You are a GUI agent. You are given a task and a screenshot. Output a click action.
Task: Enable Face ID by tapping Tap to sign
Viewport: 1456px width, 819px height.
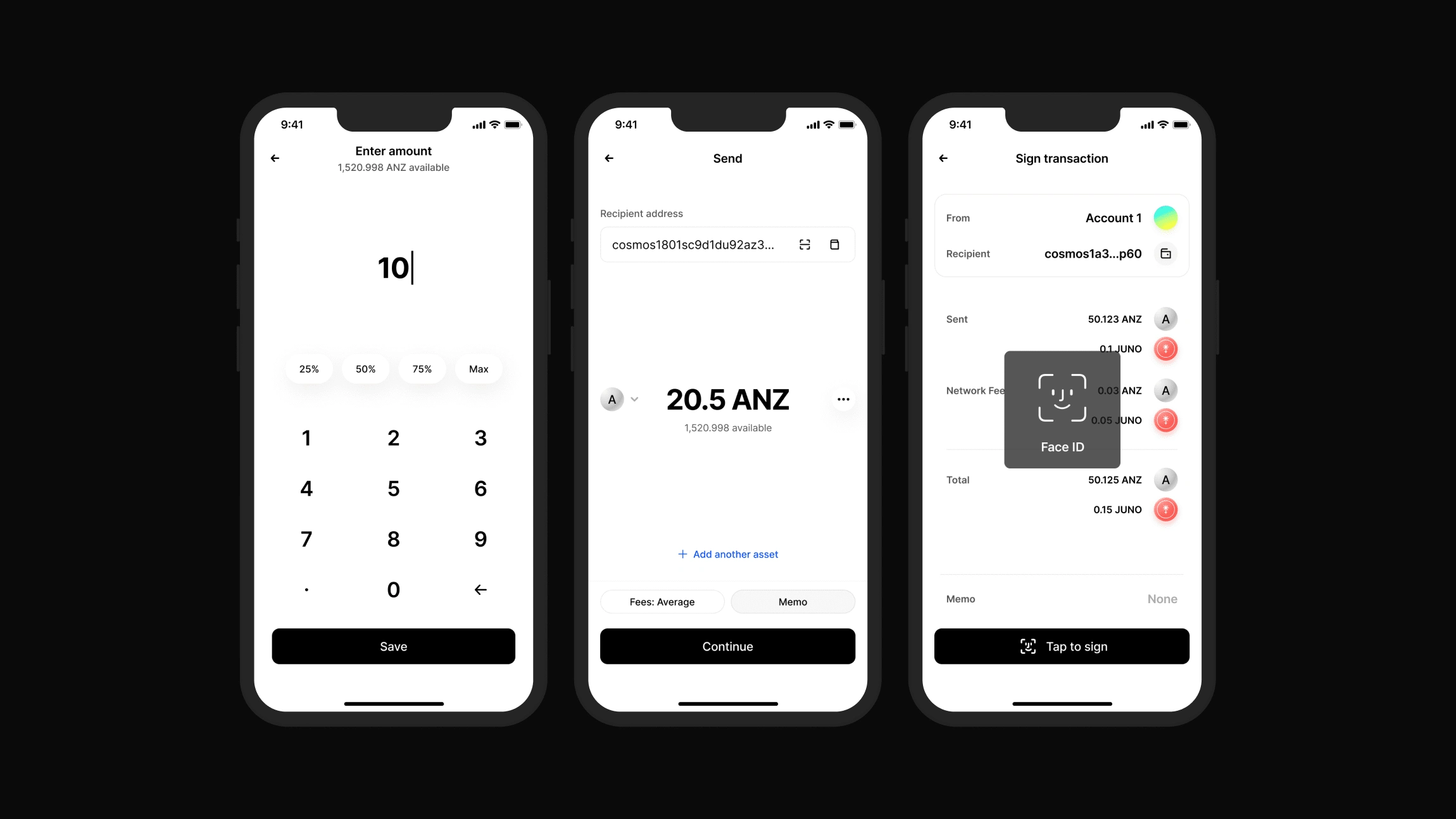1061,646
